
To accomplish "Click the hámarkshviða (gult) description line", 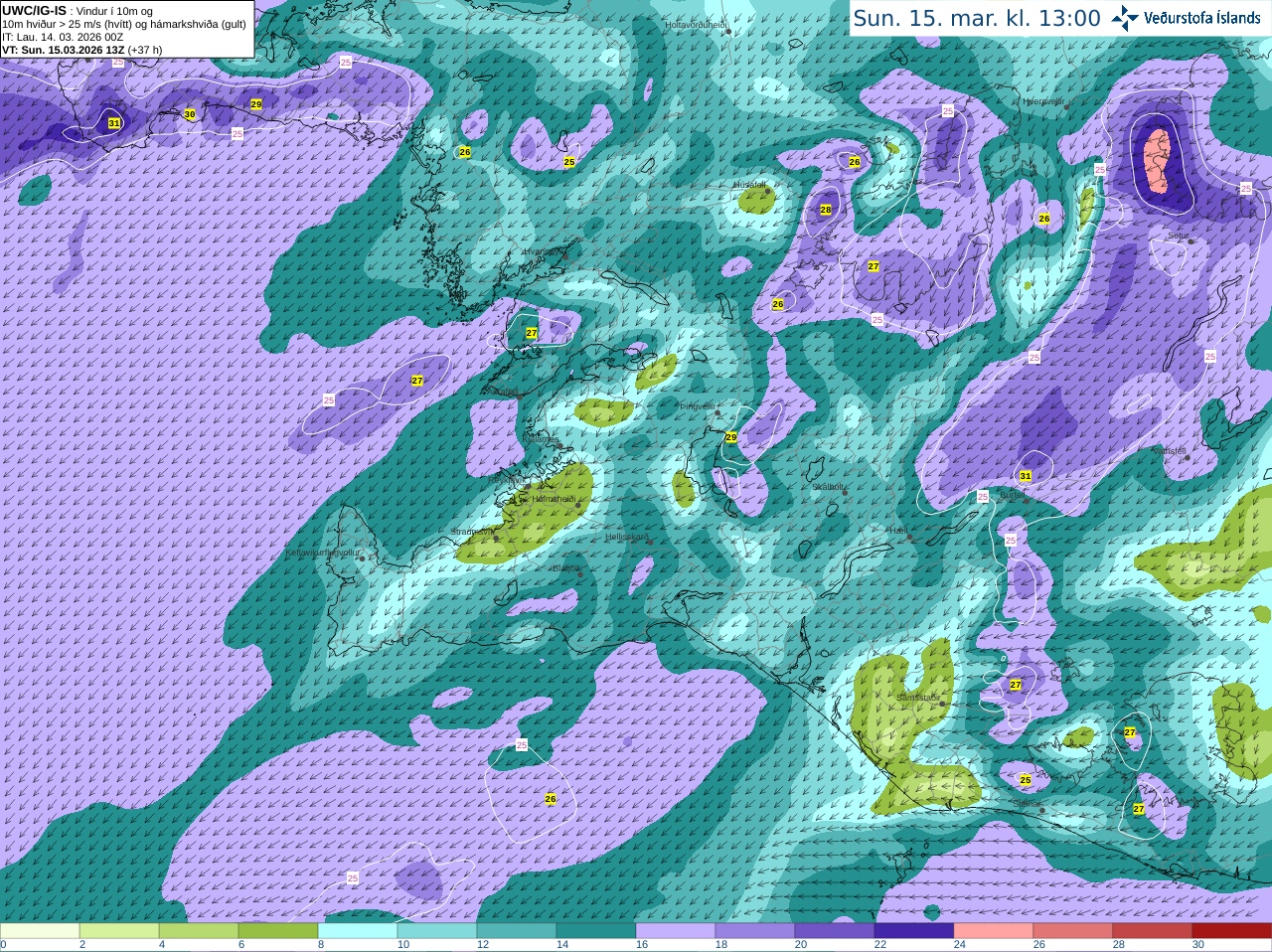I will pos(124,24).
